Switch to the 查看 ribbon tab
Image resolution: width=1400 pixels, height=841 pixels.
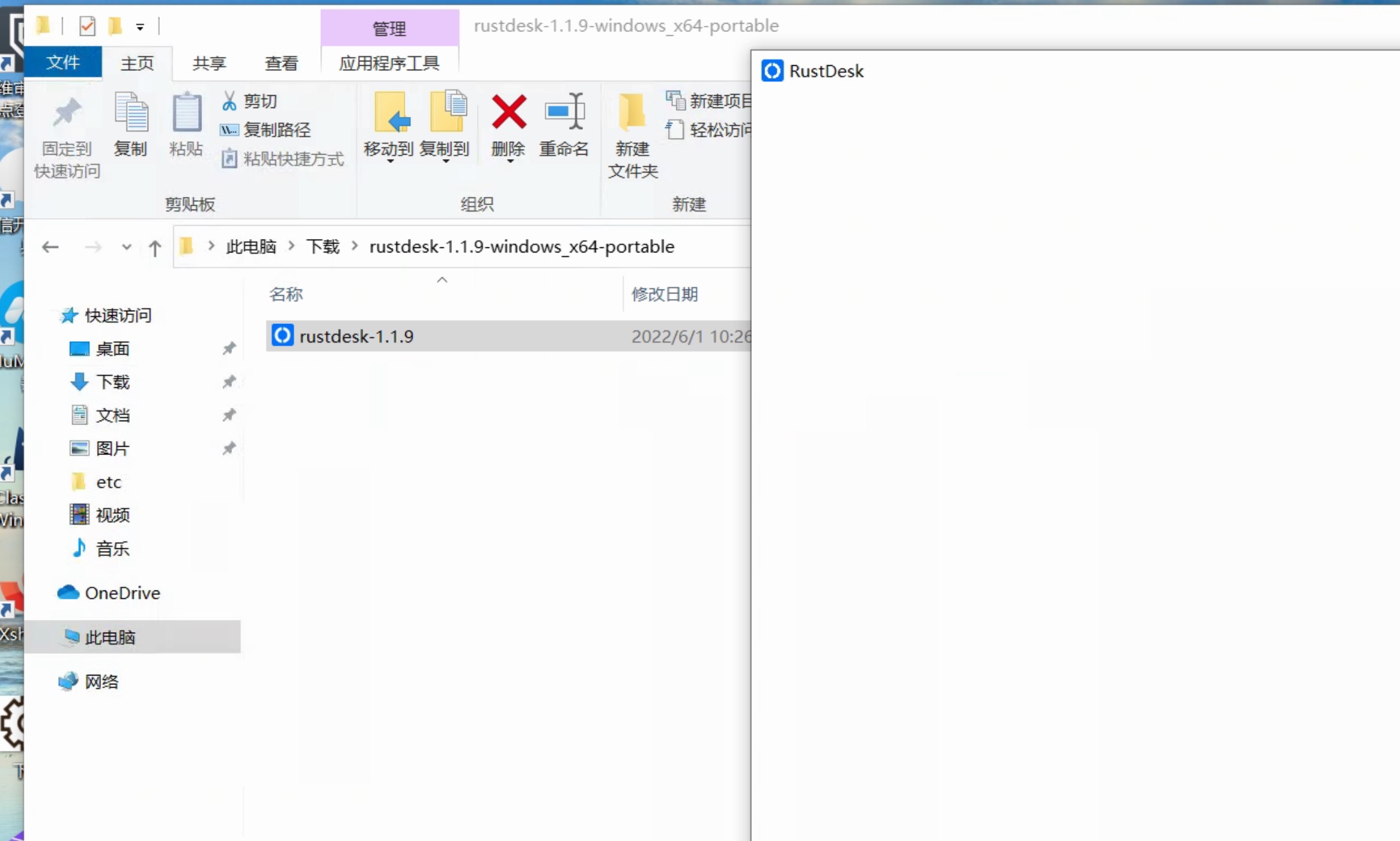(281, 63)
